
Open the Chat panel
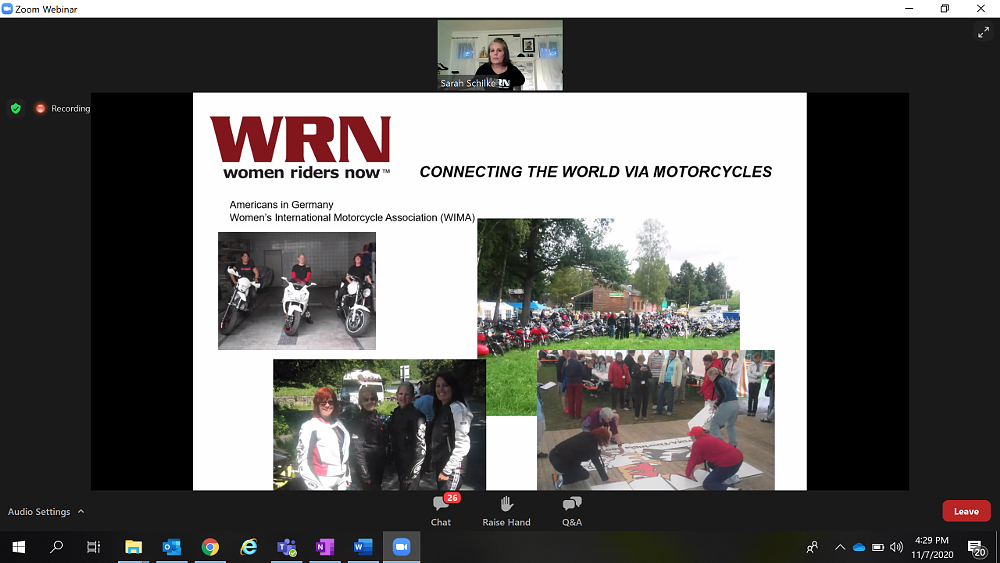tap(441, 511)
